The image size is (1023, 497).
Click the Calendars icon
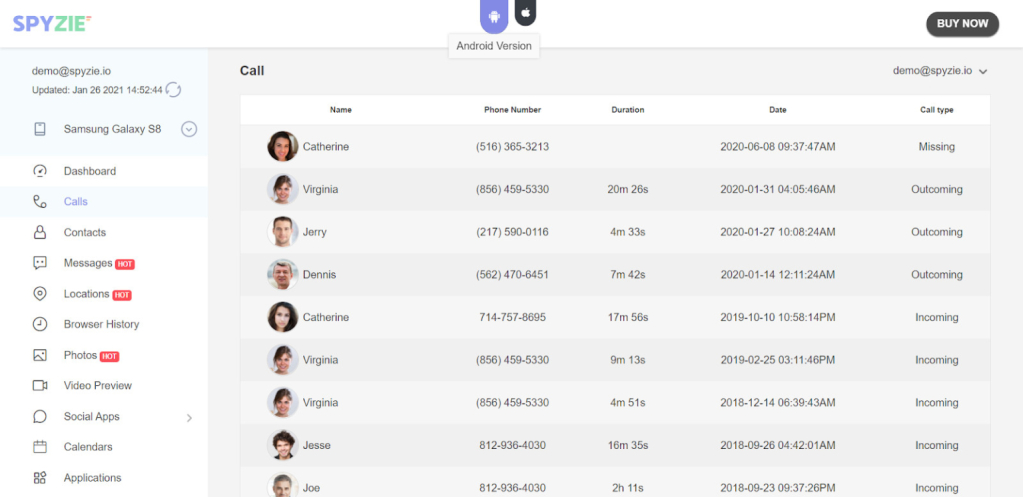coord(40,447)
